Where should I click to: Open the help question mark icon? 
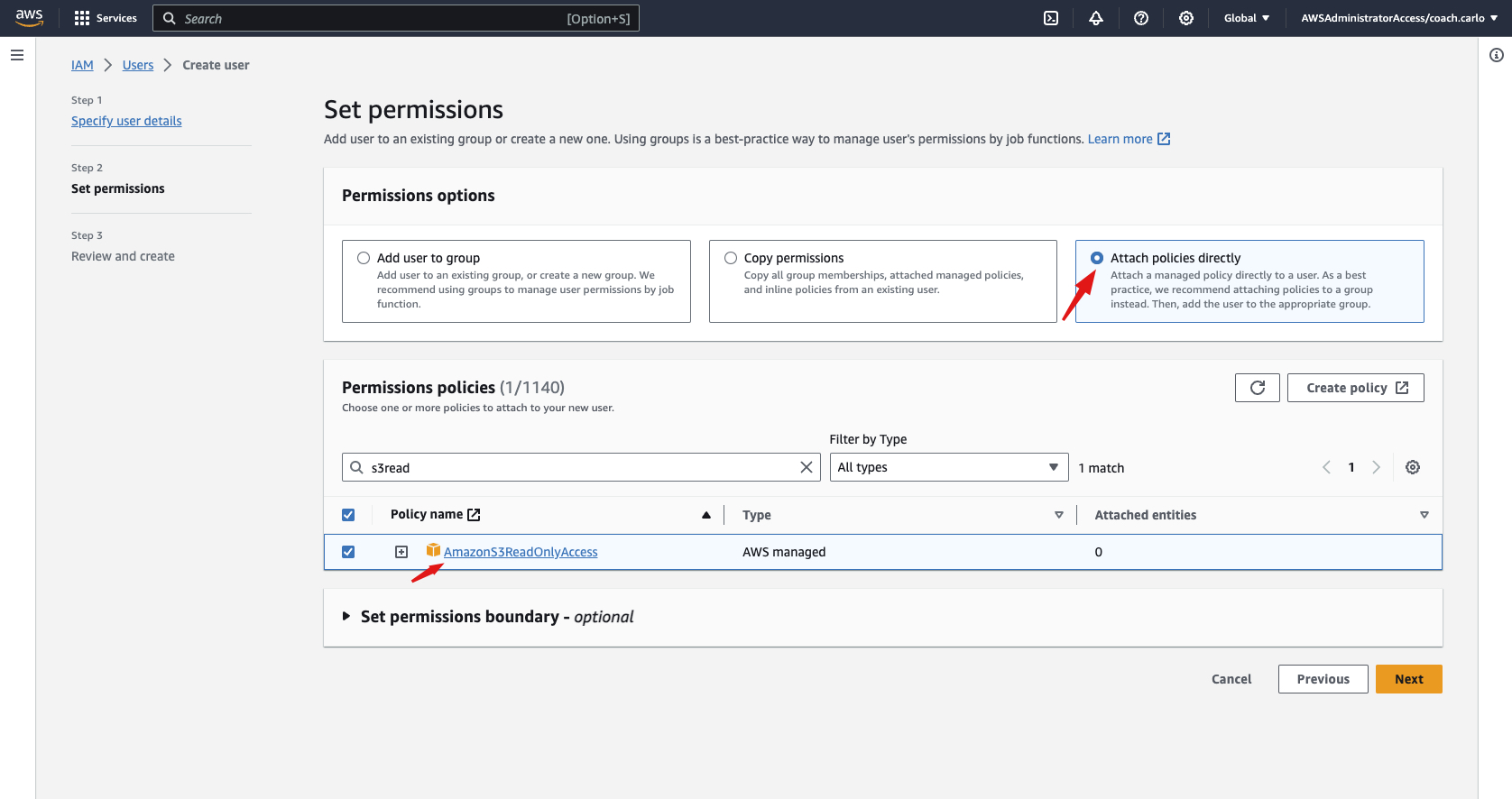(x=1141, y=18)
